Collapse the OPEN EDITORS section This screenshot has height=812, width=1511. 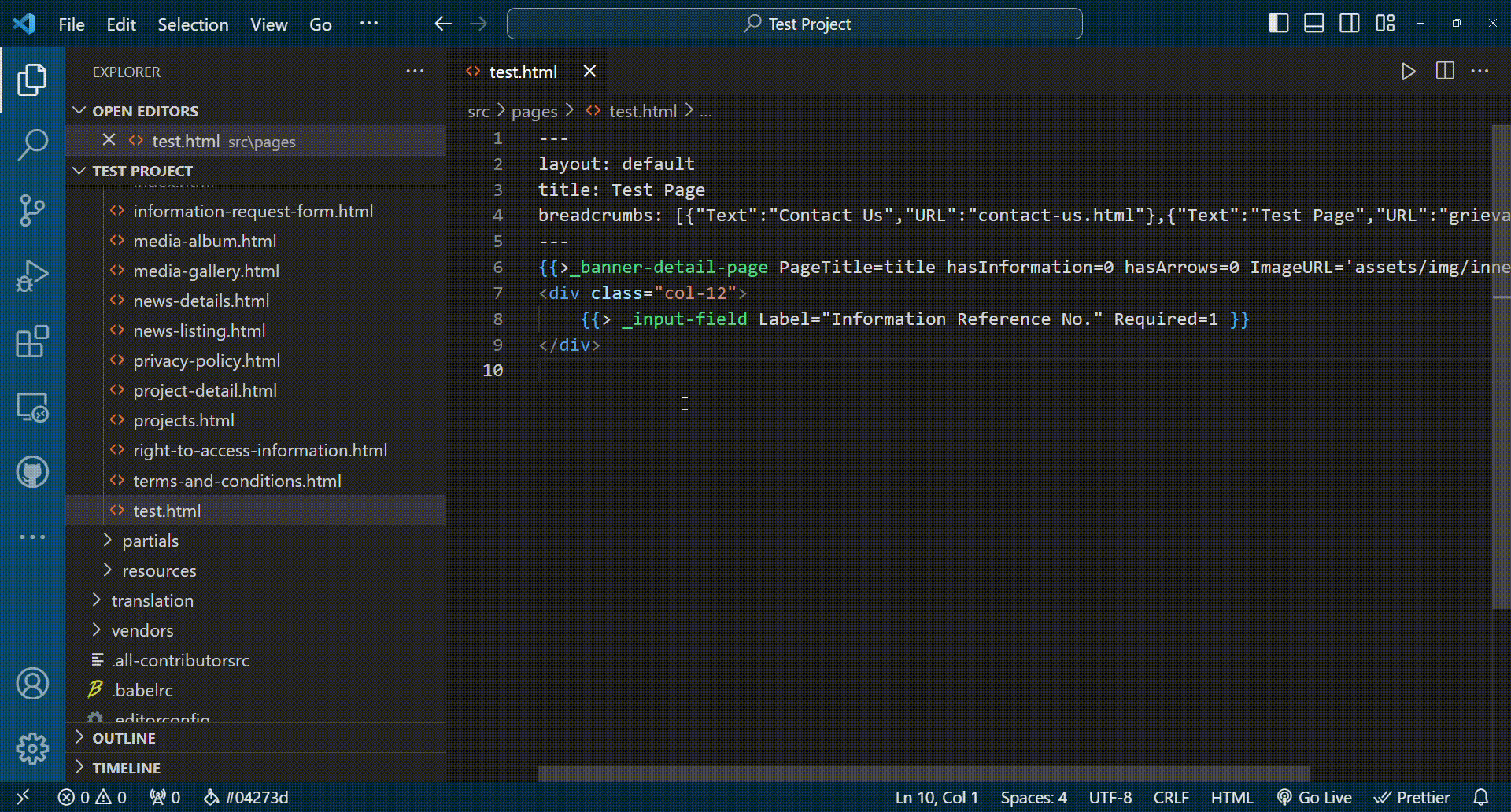[257, 111]
